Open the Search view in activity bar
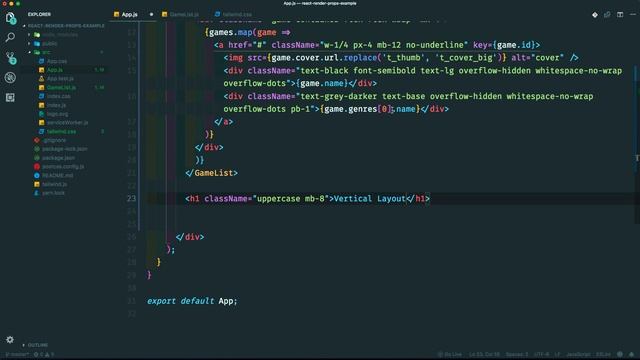The image size is (640, 360). click(10, 38)
